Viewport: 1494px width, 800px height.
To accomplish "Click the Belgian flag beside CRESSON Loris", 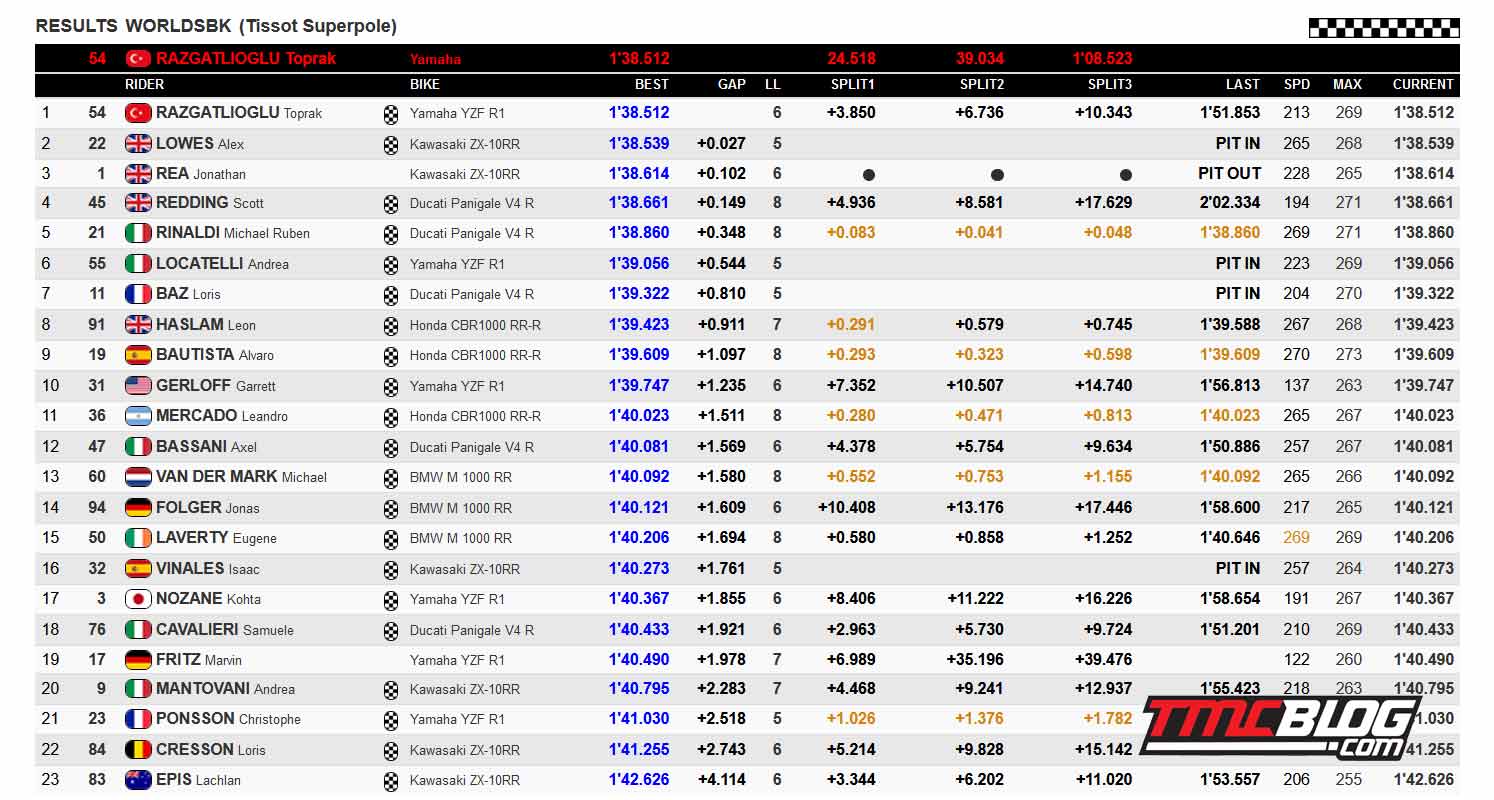I will click(x=138, y=749).
